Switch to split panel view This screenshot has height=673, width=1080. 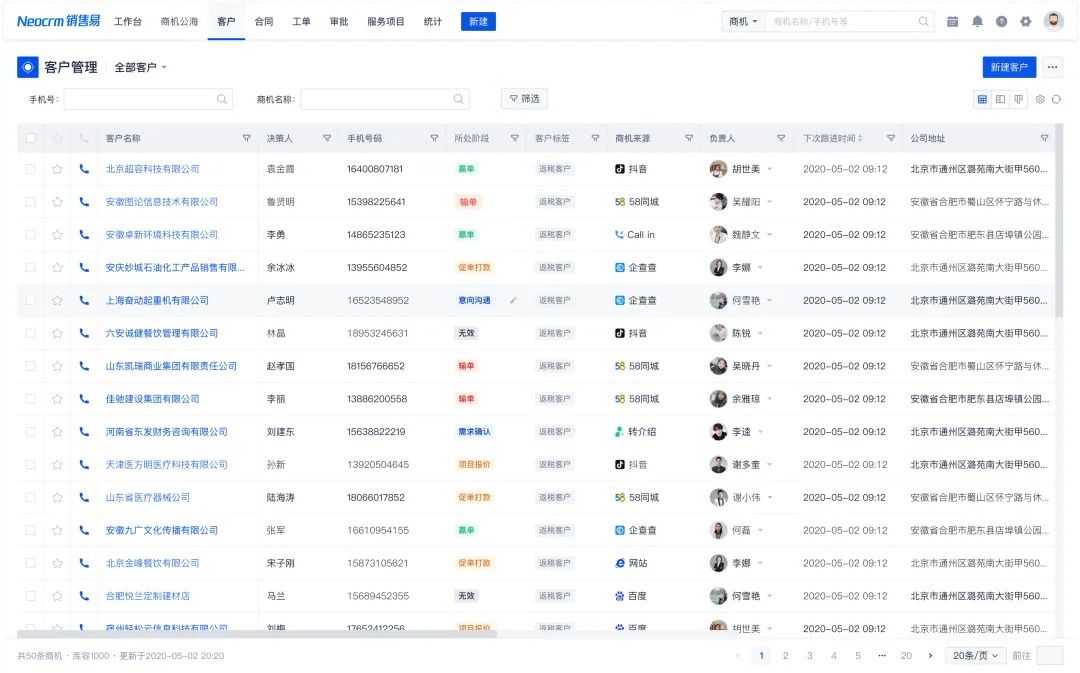[1000, 99]
